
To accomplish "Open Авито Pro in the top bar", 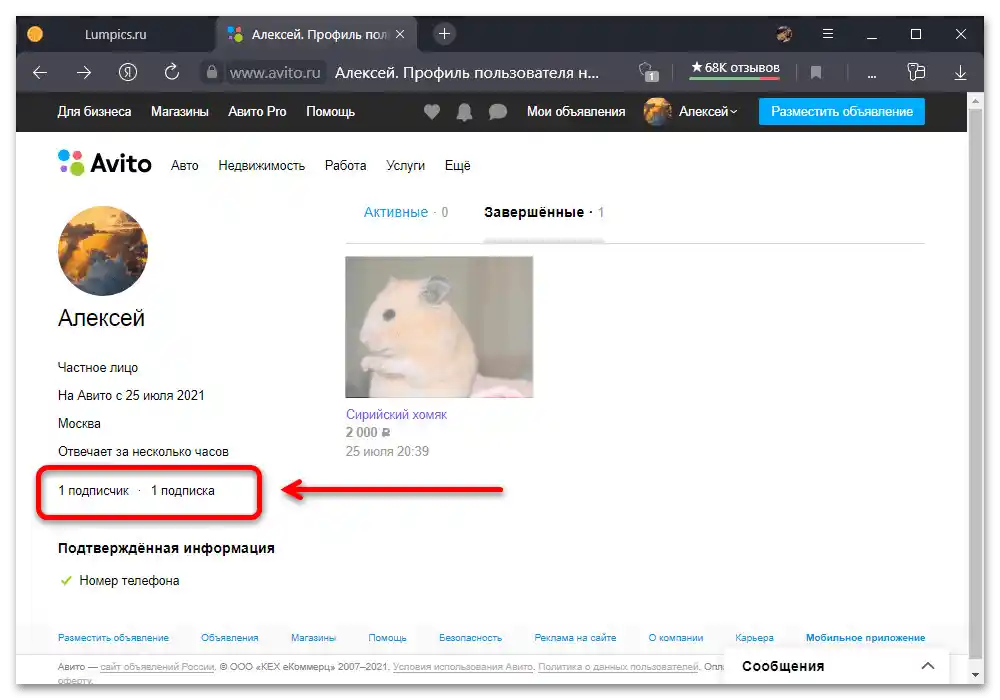I will [x=257, y=112].
